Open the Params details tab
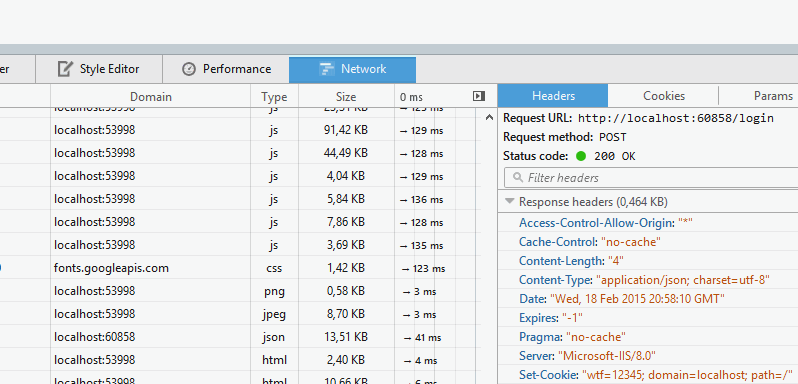This screenshot has height=384, width=798. click(x=773, y=96)
